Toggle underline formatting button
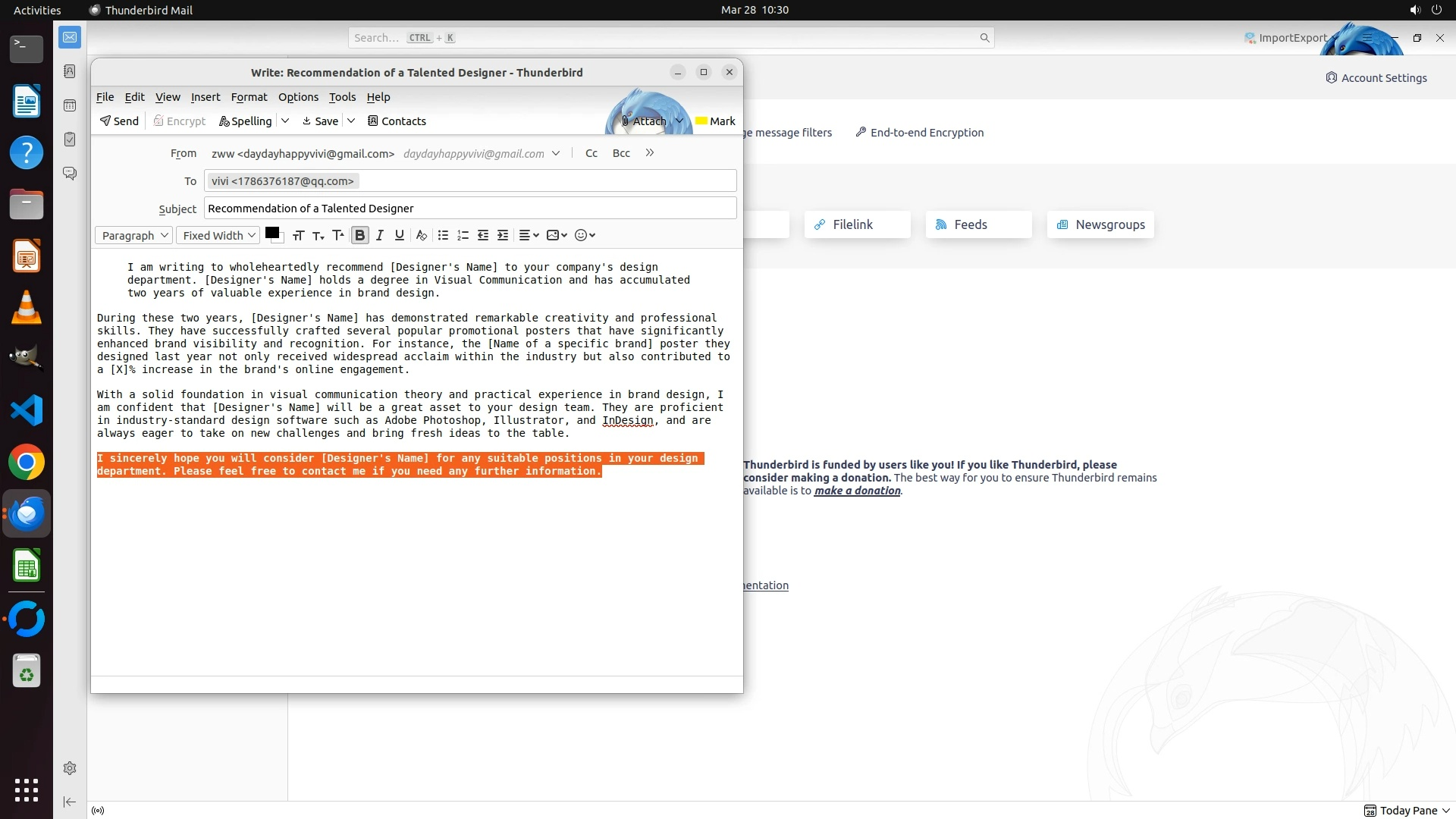Screen dimensions: 1456x819 click(x=400, y=235)
